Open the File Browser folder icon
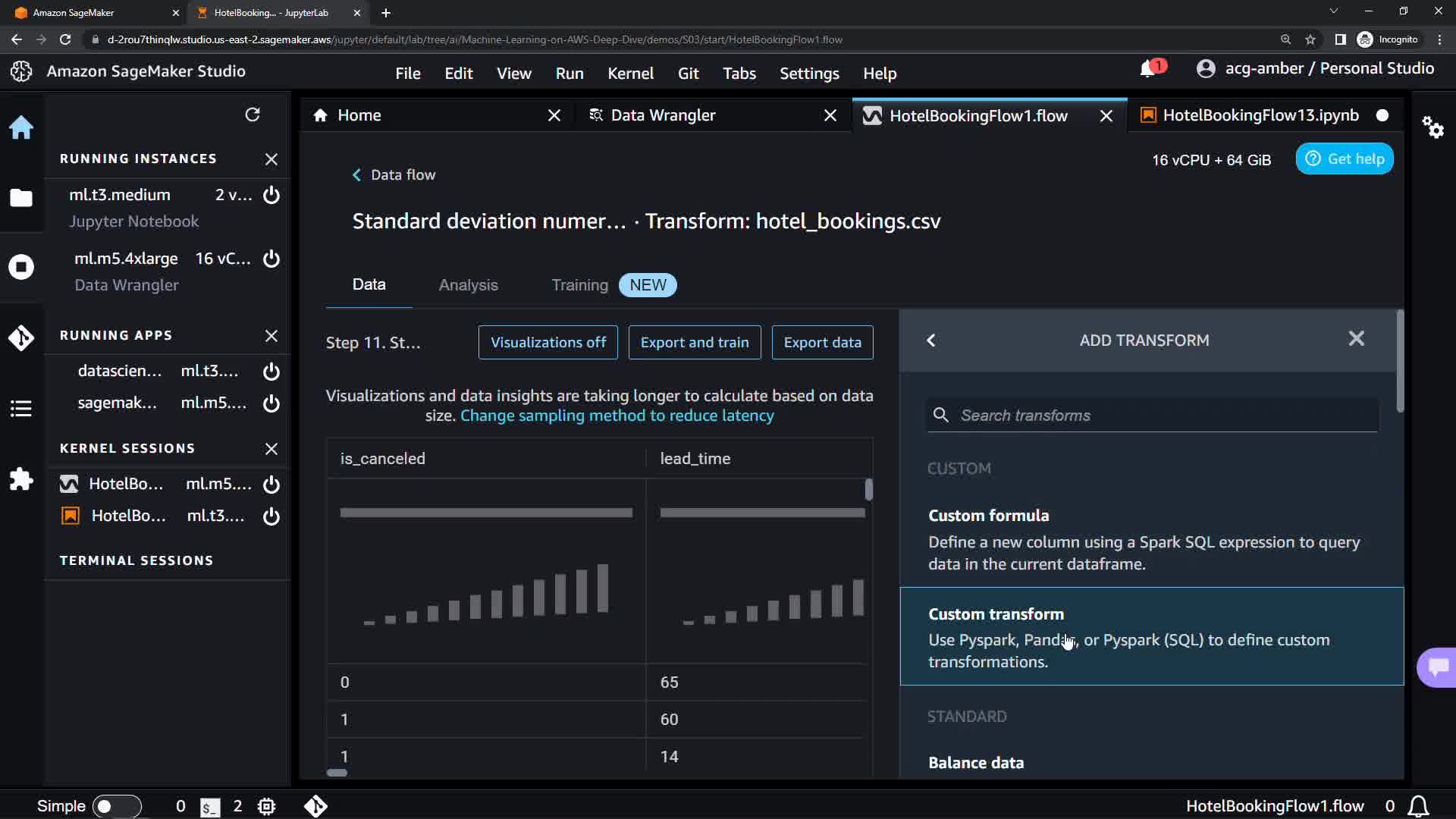 click(21, 198)
